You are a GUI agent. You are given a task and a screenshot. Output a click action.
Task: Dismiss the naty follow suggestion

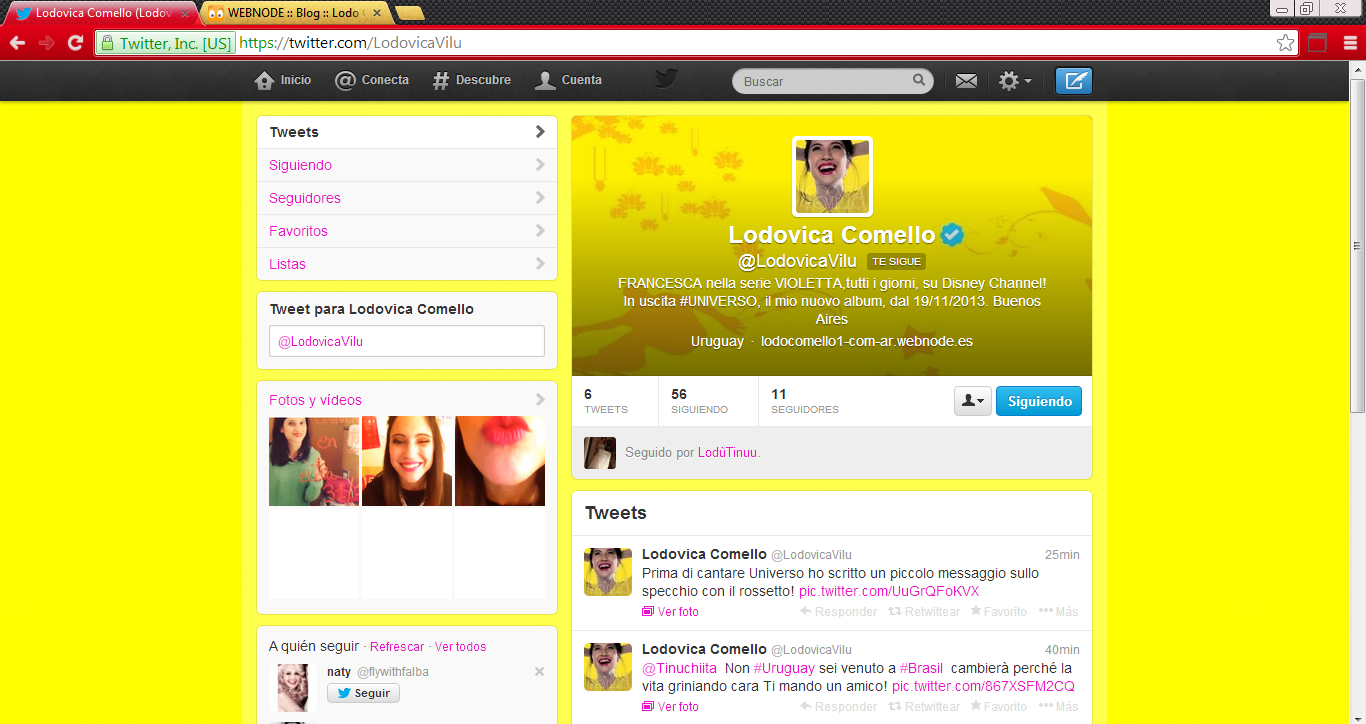[539, 672]
